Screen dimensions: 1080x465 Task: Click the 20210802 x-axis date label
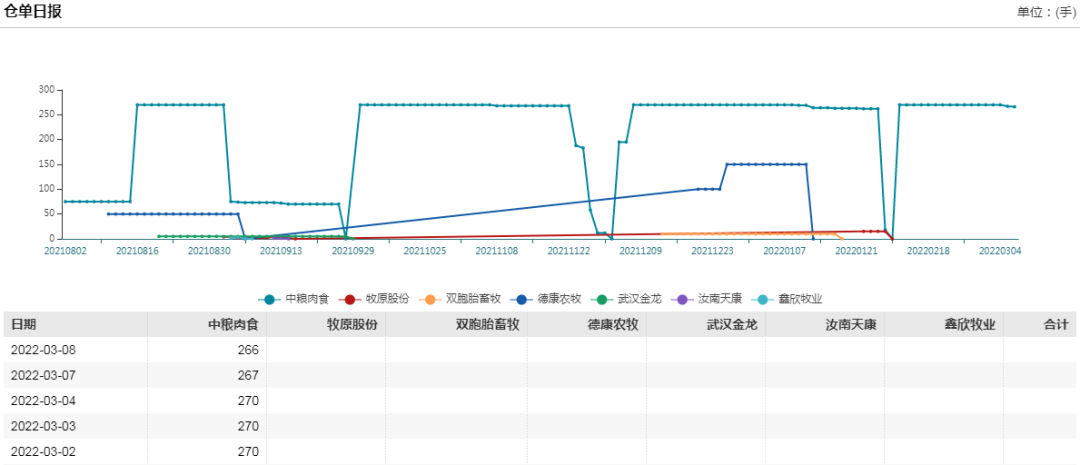pyautogui.click(x=65, y=251)
